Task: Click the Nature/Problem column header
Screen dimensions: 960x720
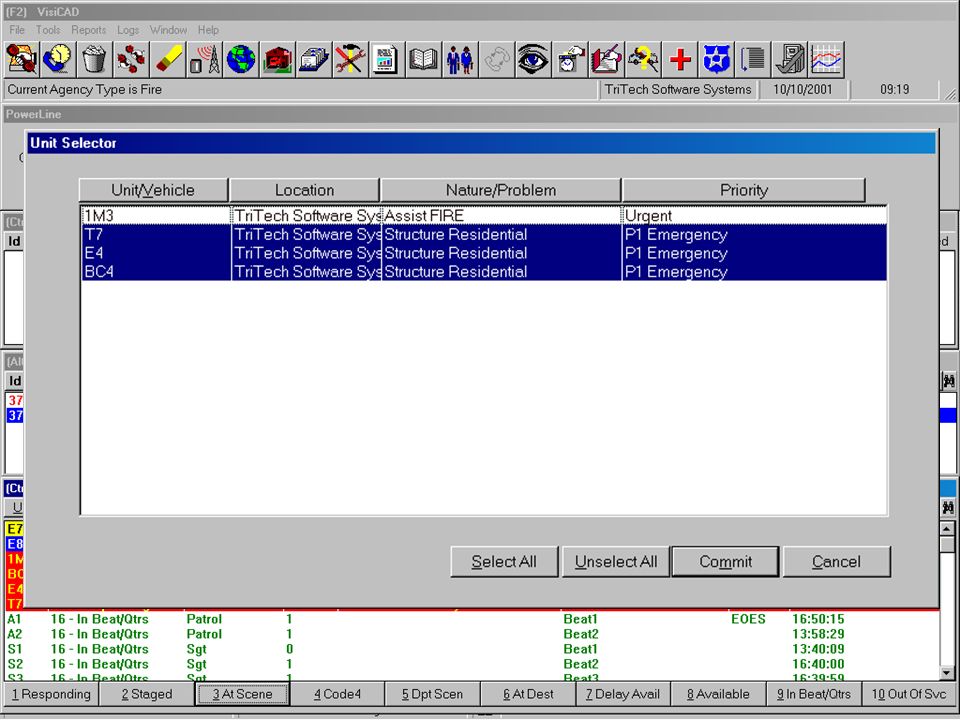Action: click(x=501, y=190)
